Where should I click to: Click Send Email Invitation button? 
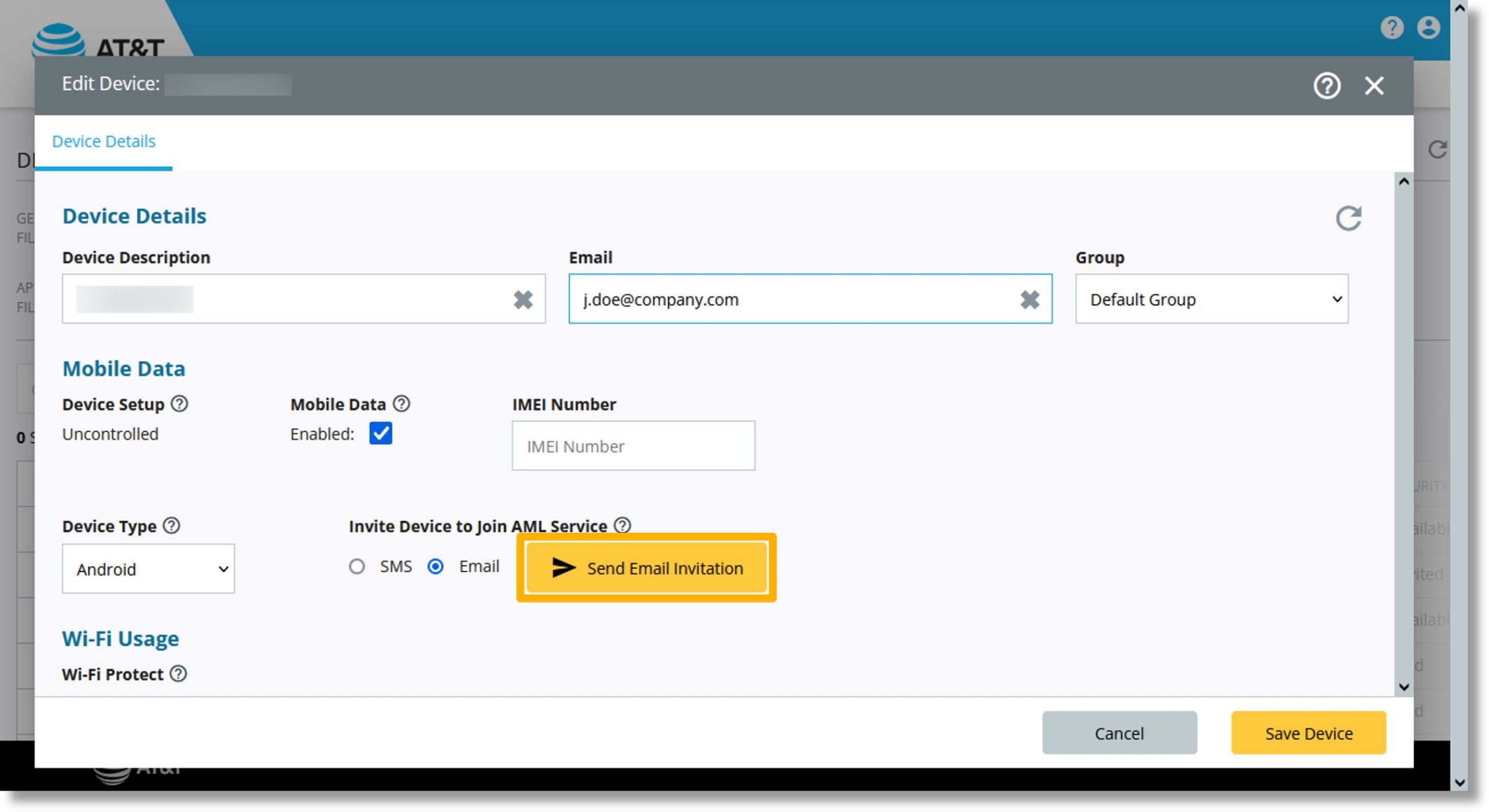point(646,568)
